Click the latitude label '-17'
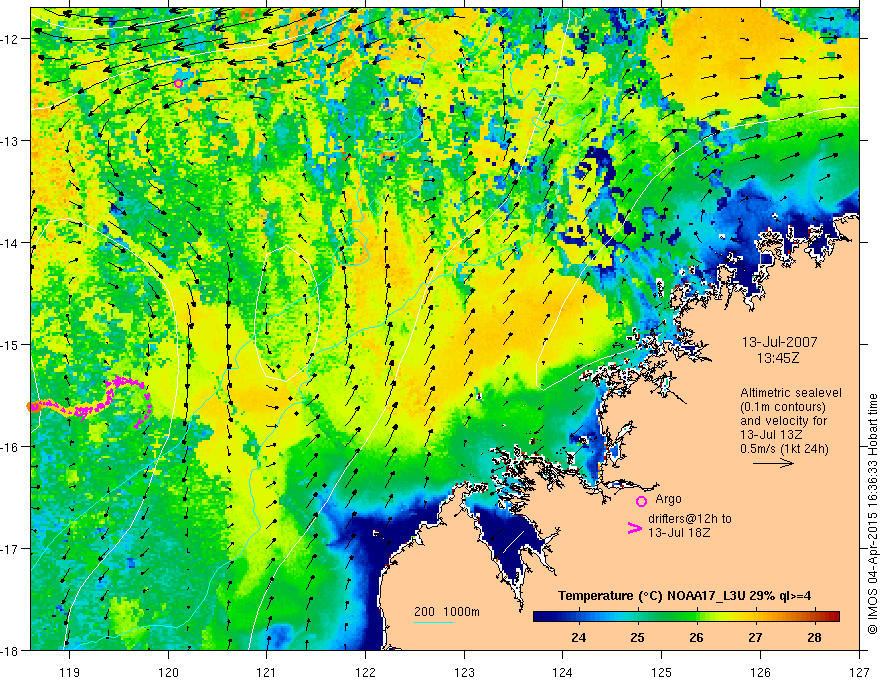The width and height of the screenshot is (880, 680). tap(10, 549)
